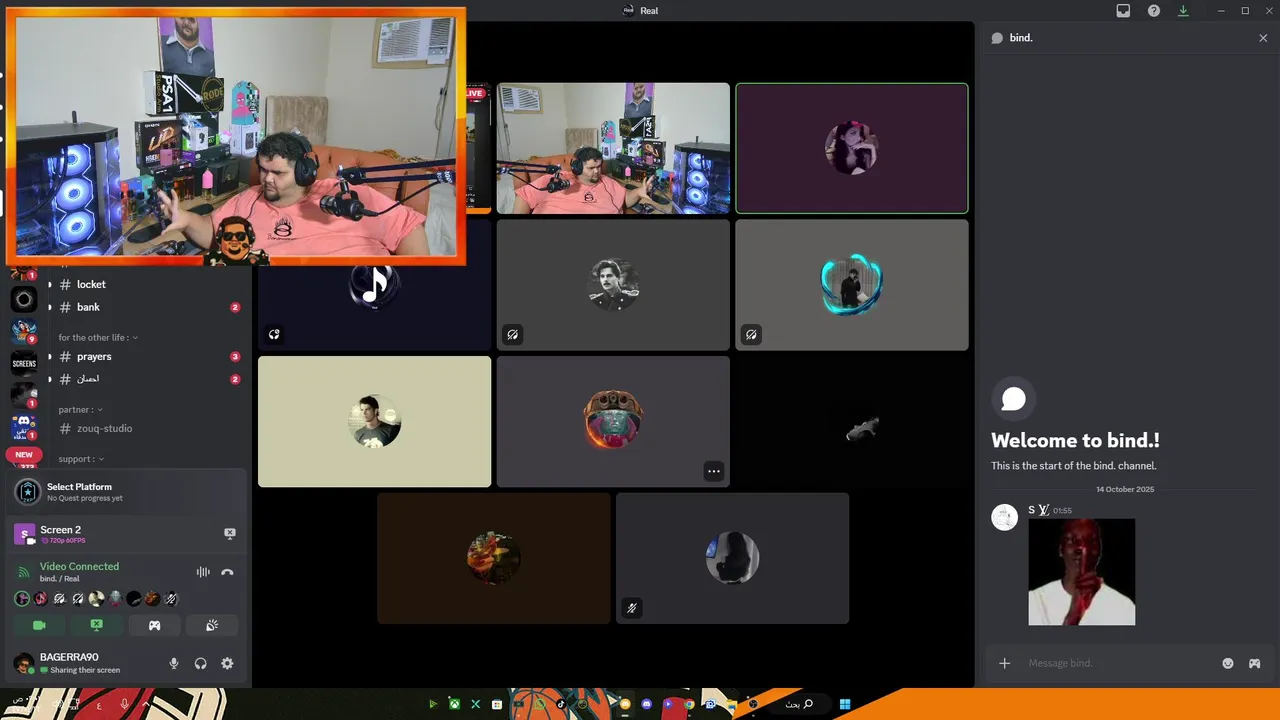Open Google Chrome from the taskbar
The height and width of the screenshot is (720, 1280).
pyautogui.click(x=689, y=704)
